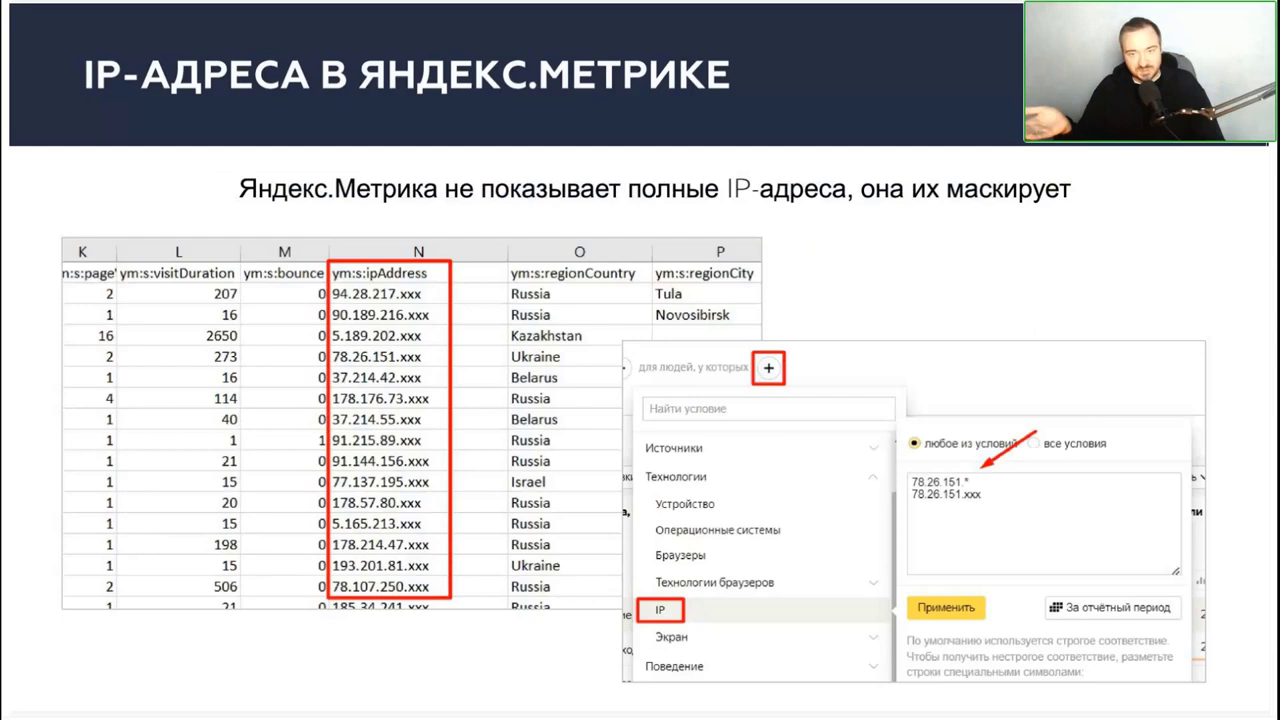1280x720 pixels.
Task: Select spreadsheet column header P
Action: click(x=720, y=252)
